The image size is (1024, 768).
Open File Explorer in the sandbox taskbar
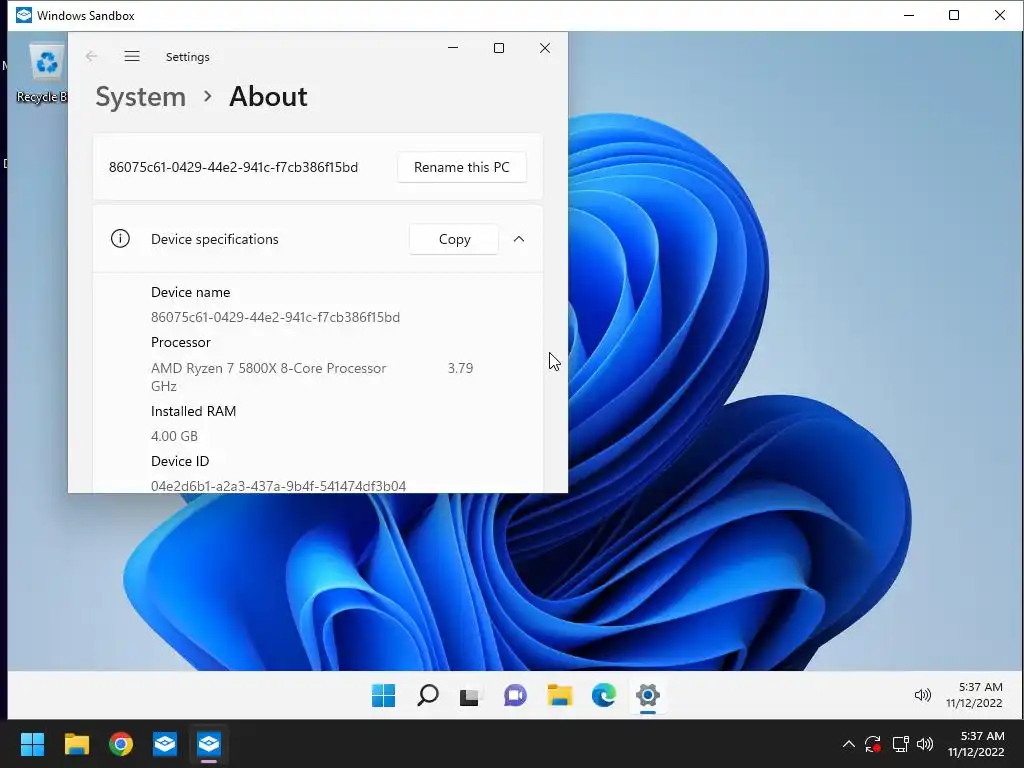[560, 696]
